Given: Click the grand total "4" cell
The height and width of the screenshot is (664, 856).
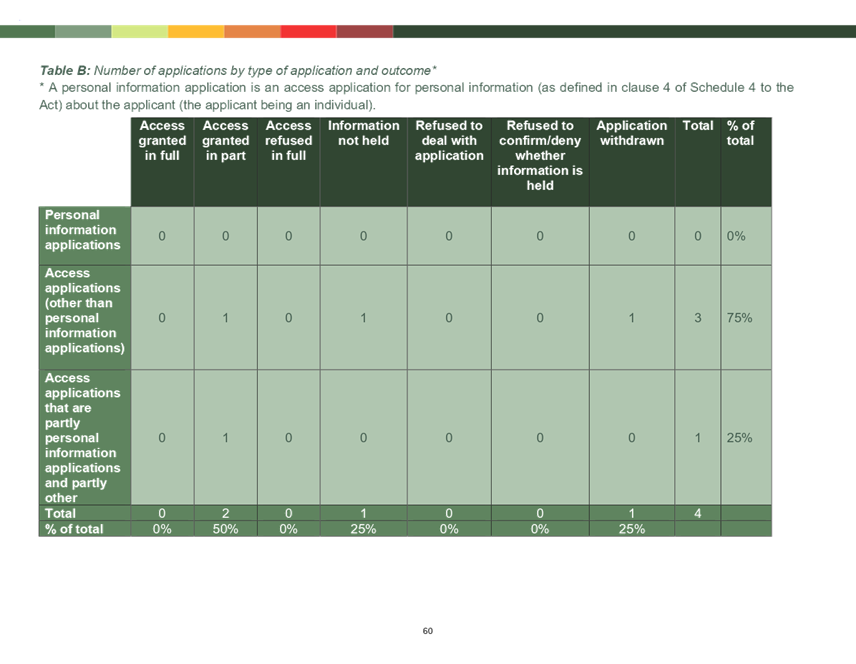Looking at the screenshot, I should click(x=698, y=513).
